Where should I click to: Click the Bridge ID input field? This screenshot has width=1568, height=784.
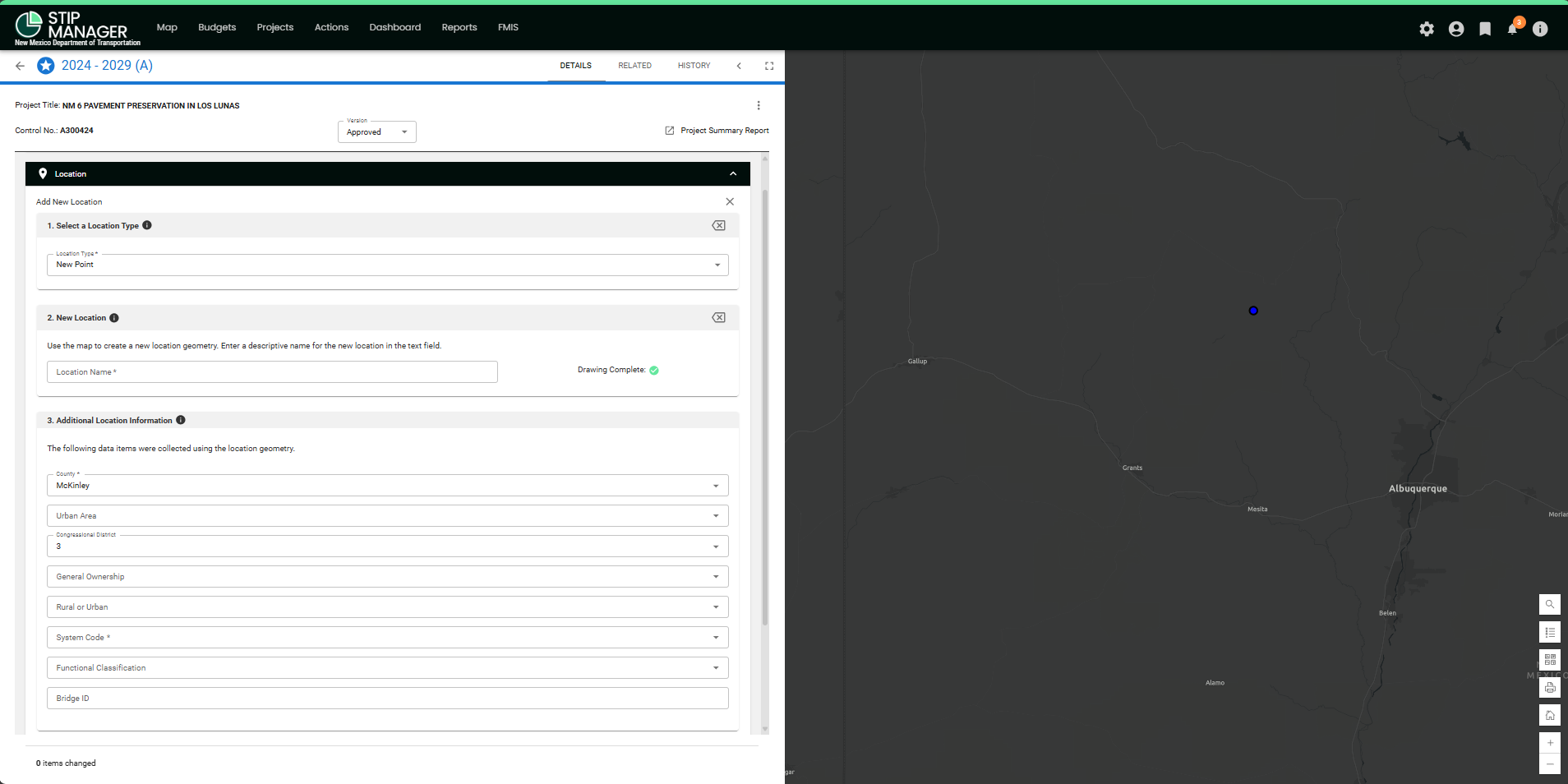(x=388, y=698)
